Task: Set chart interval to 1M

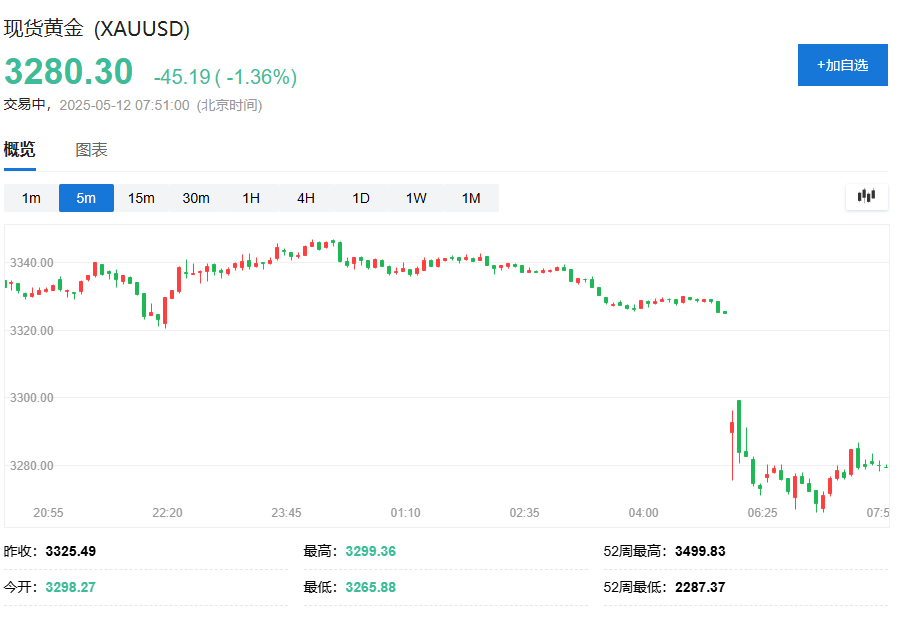Action: (x=471, y=198)
